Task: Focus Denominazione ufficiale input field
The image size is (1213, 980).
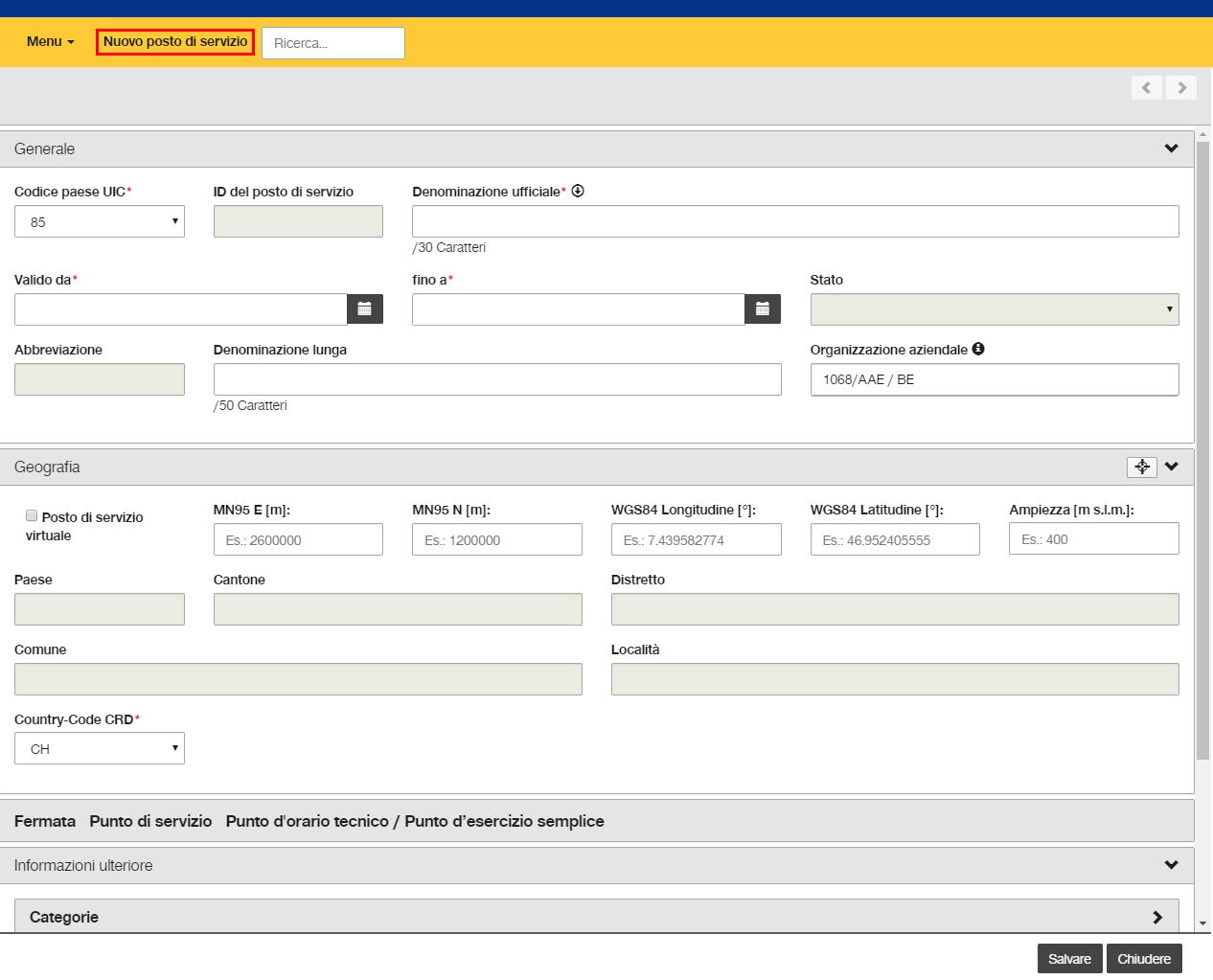Action: click(795, 221)
